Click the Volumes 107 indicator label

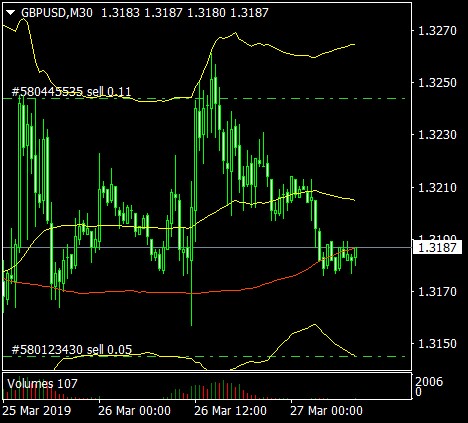pyautogui.click(x=42, y=384)
